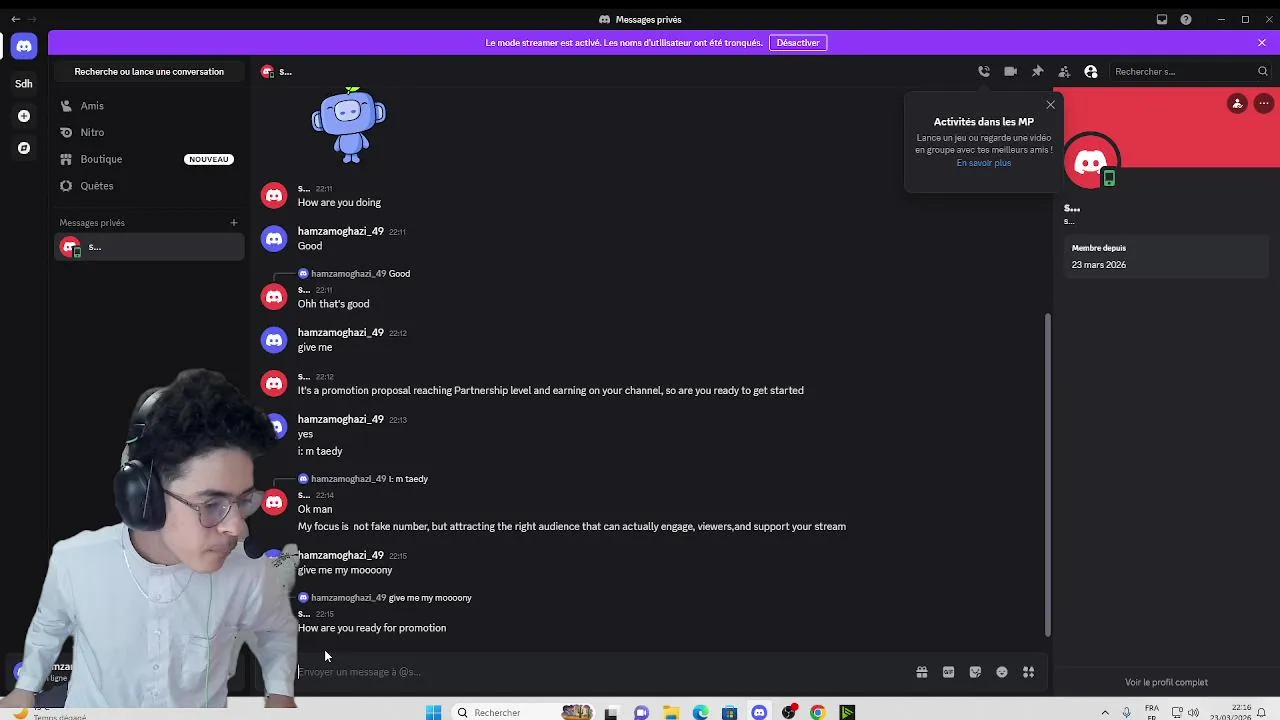Click the message "How are you ready for promotion"
The height and width of the screenshot is (720, 1280).
coord(372,628)
